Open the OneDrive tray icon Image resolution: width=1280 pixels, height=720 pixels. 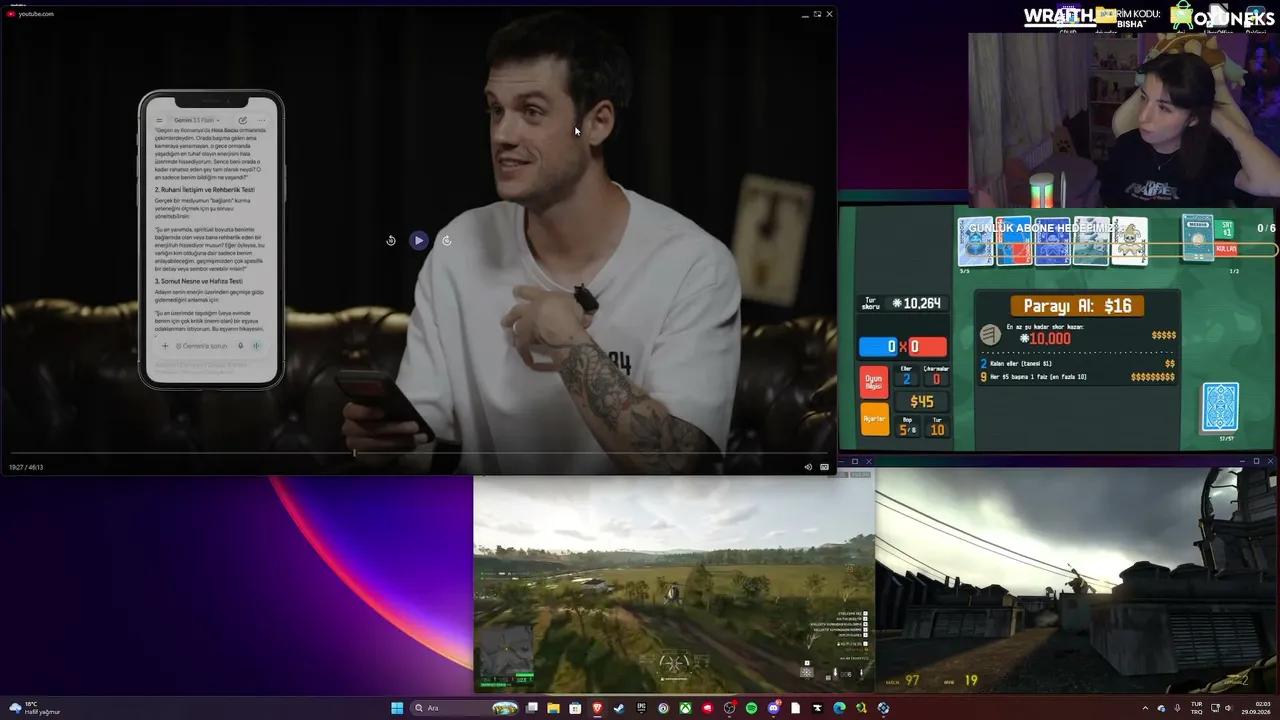(x=1162, y=708)
